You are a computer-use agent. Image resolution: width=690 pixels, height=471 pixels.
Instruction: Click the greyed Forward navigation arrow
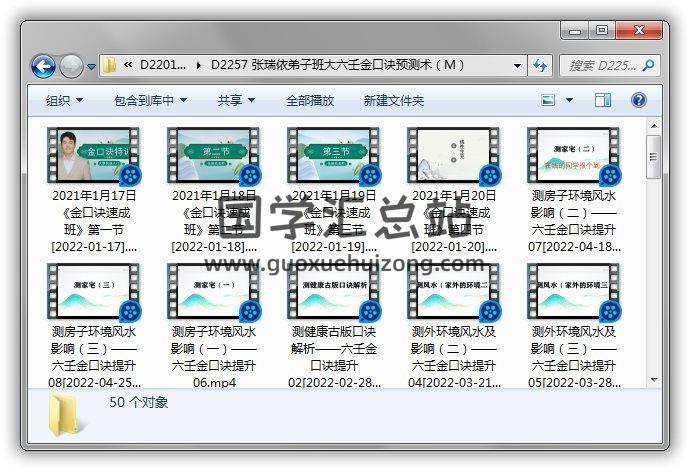[x=71, y=66]
